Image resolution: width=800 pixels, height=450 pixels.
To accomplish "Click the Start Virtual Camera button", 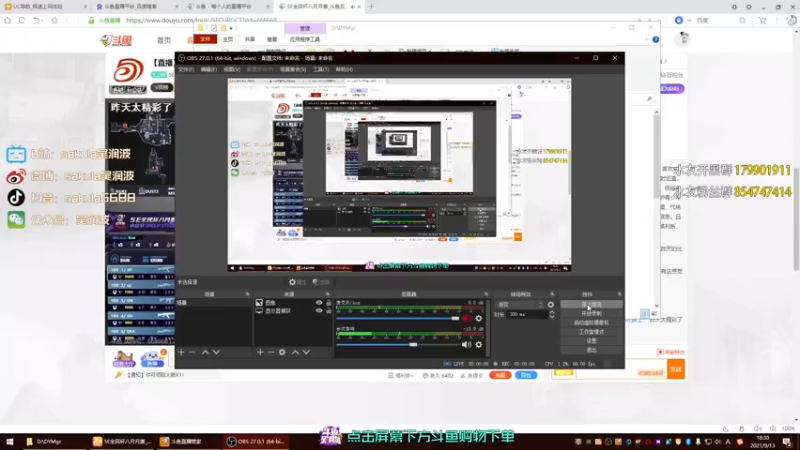I will (x=591, y=323).
